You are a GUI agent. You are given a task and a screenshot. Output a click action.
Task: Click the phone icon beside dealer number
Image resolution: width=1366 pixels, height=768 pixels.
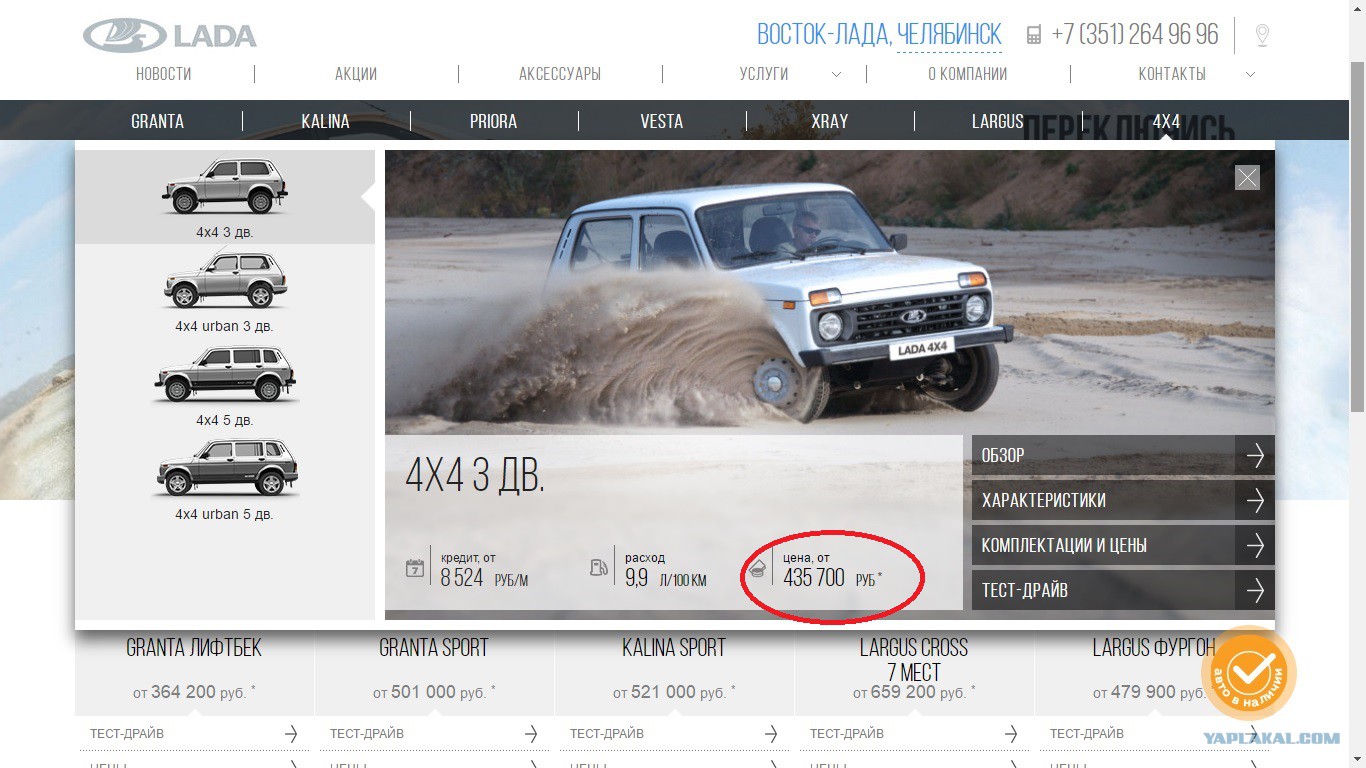pyautogui.click(x=1034, y=35)
